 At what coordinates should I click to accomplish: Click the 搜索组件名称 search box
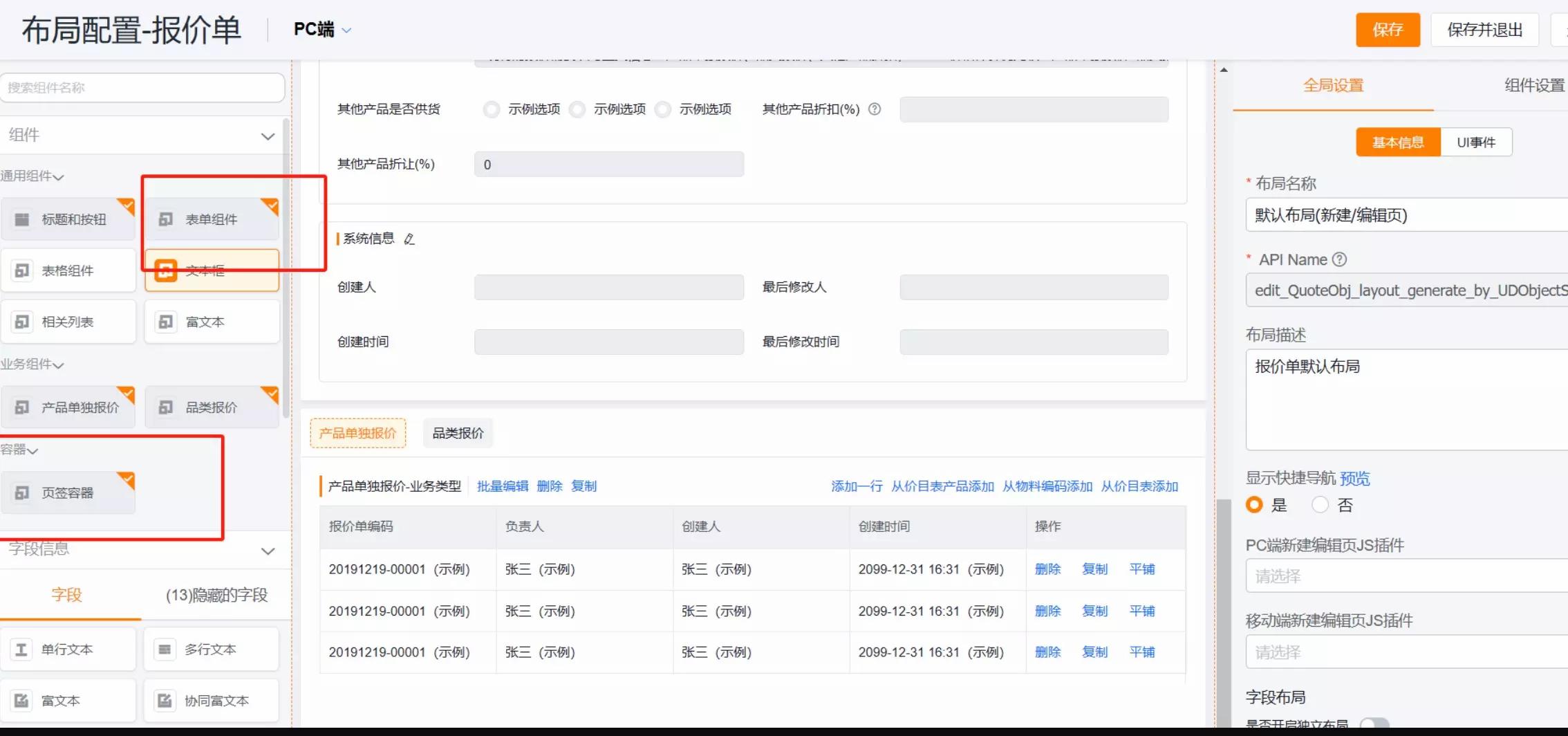[x=142, y=88]
